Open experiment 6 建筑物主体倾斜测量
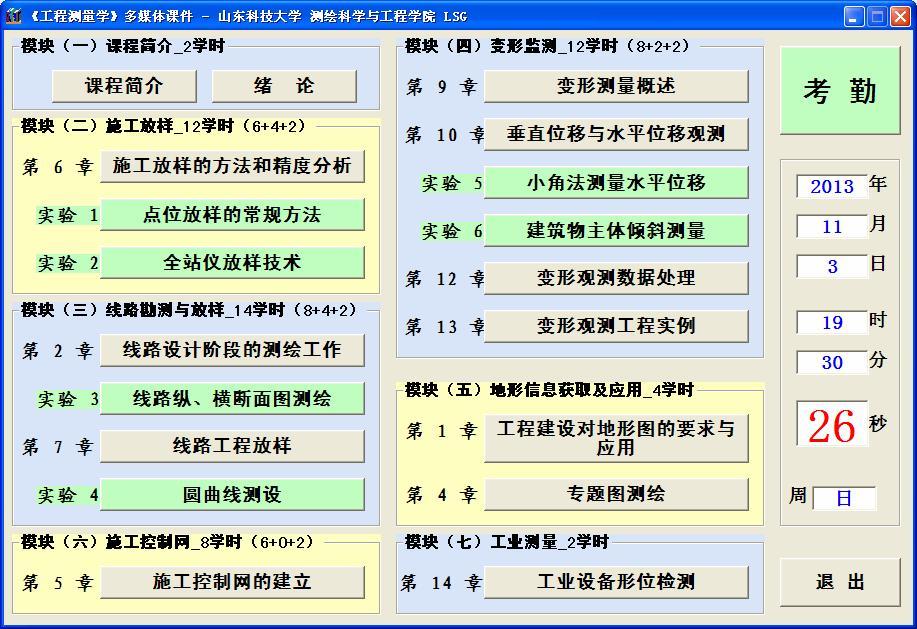The image size is (917, 629). (617, 230)
